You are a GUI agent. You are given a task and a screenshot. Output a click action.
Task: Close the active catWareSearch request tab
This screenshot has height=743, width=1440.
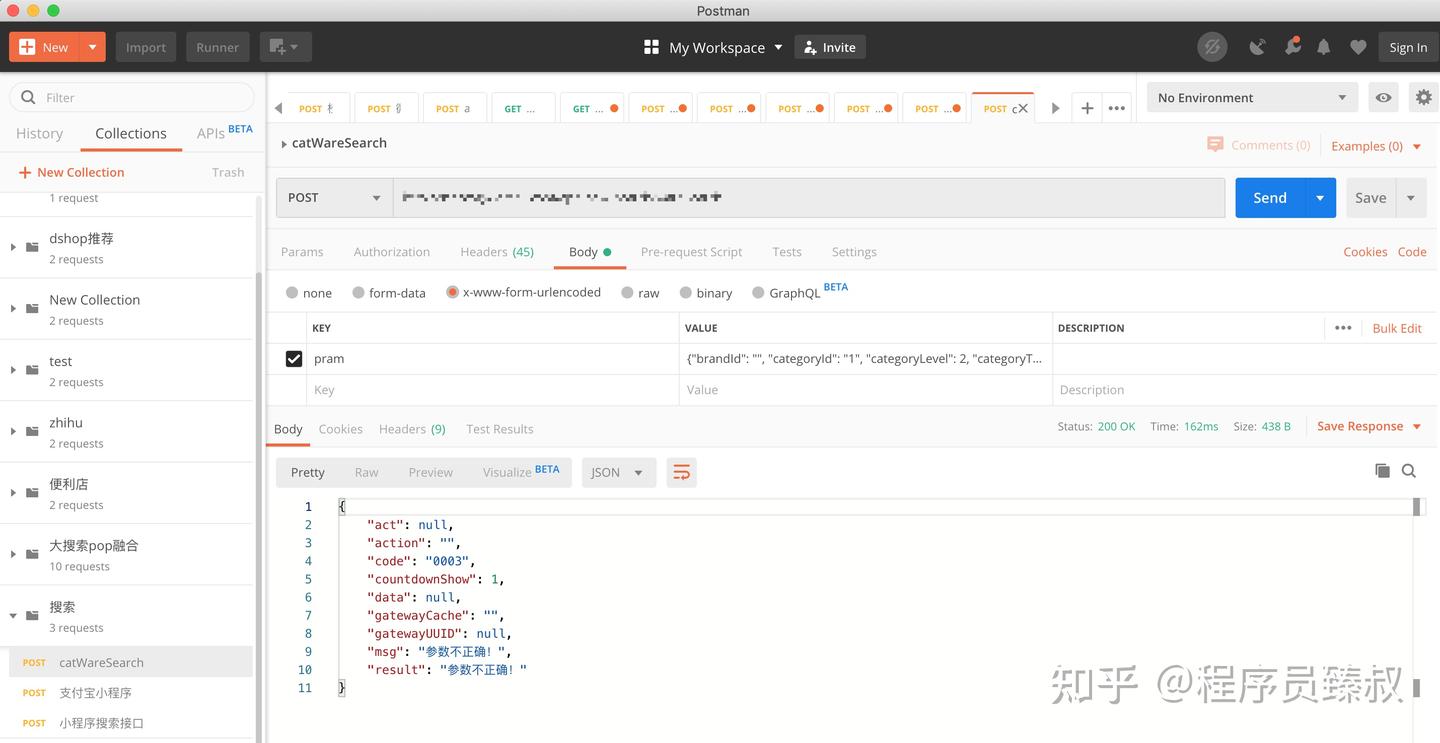click(1023, 108)
